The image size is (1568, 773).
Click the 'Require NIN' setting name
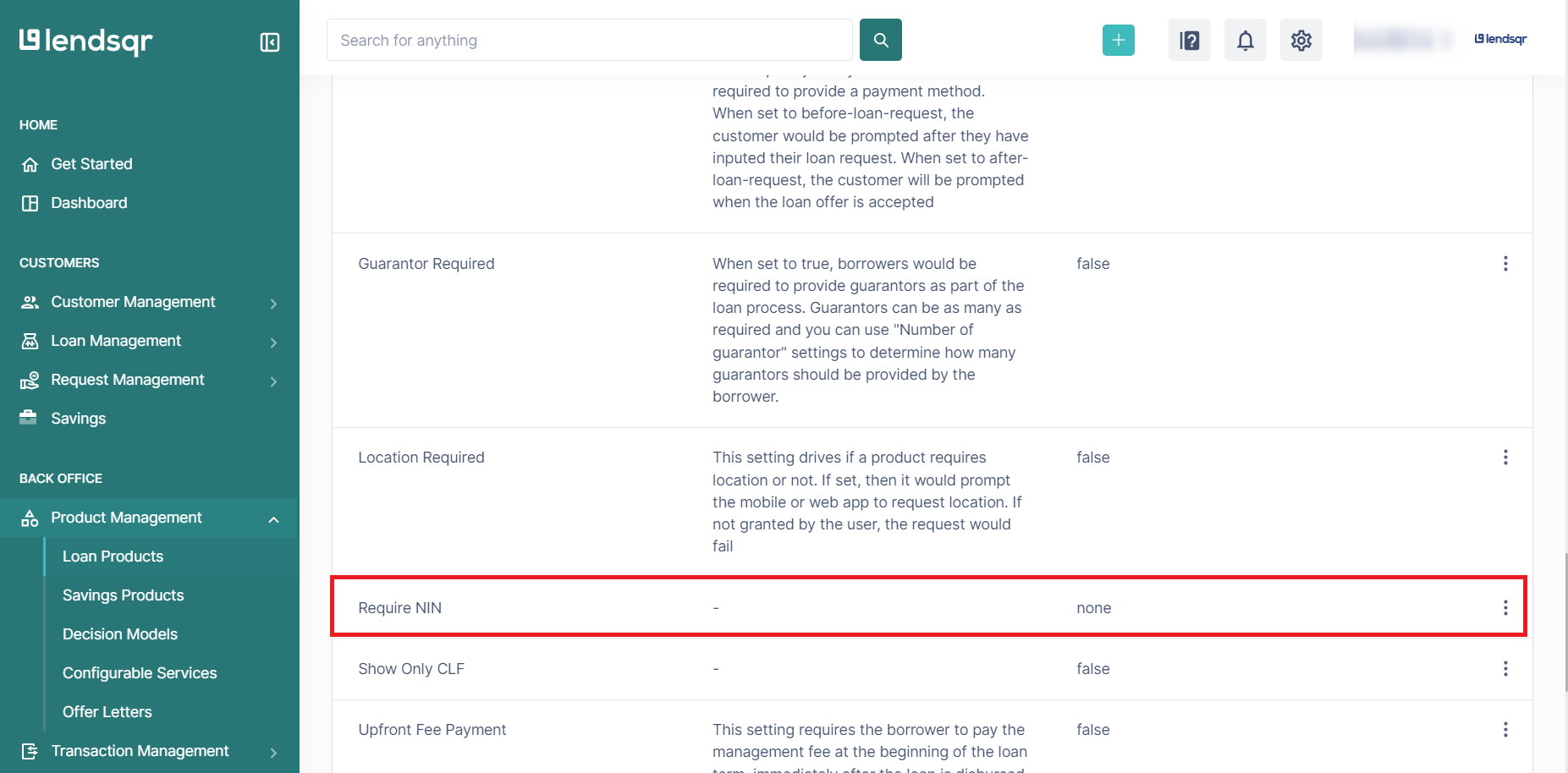(x=399, y=608)
